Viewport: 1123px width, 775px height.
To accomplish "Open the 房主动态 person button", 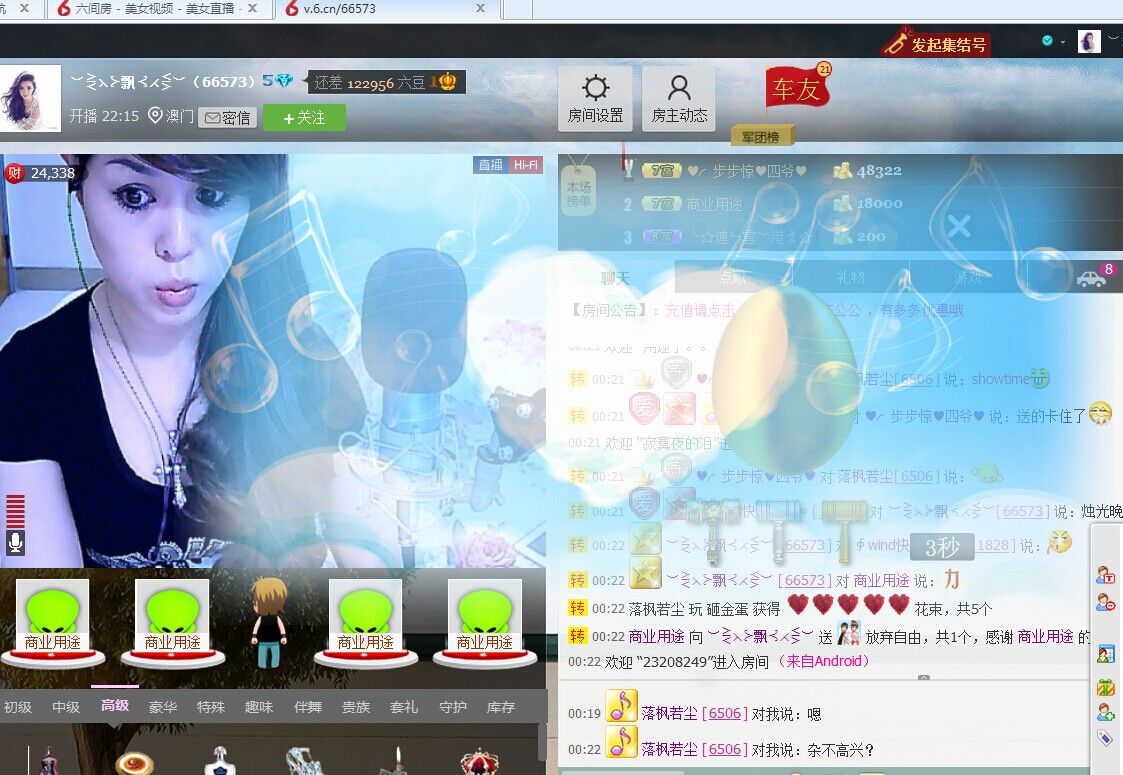I will [679, 99].
